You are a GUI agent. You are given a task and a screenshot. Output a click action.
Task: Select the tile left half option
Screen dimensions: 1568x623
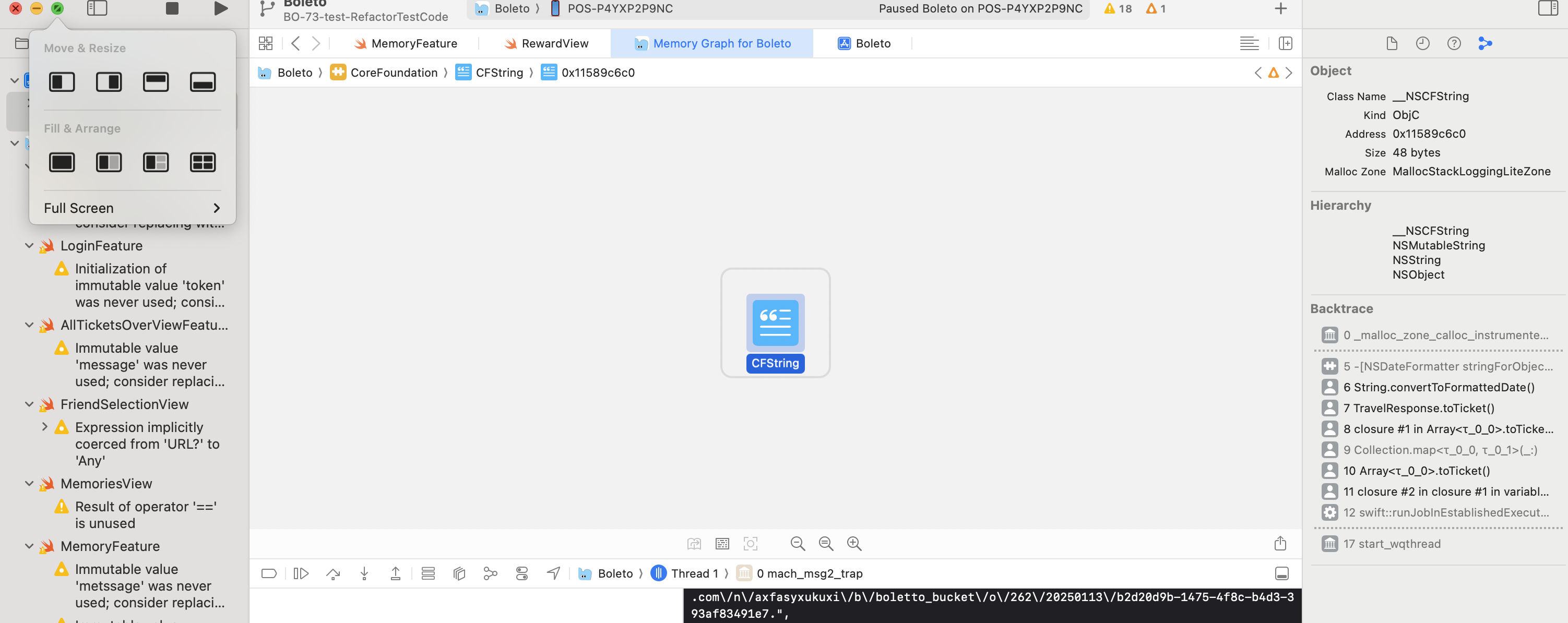(62, 81)
